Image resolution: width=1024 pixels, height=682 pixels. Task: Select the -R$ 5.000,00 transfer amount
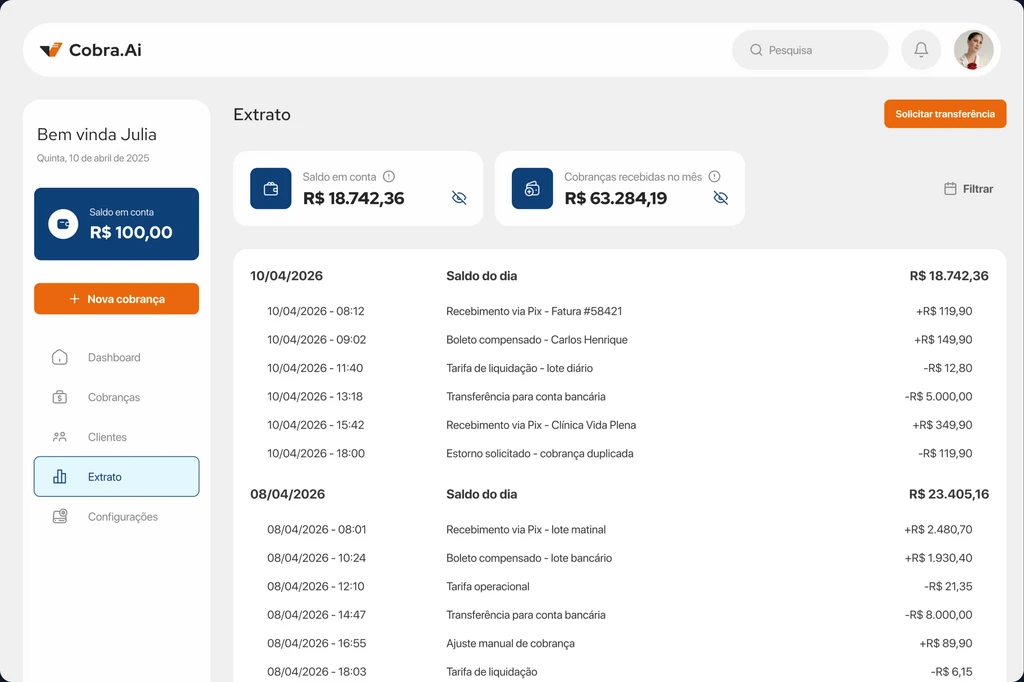click(938, 397)
